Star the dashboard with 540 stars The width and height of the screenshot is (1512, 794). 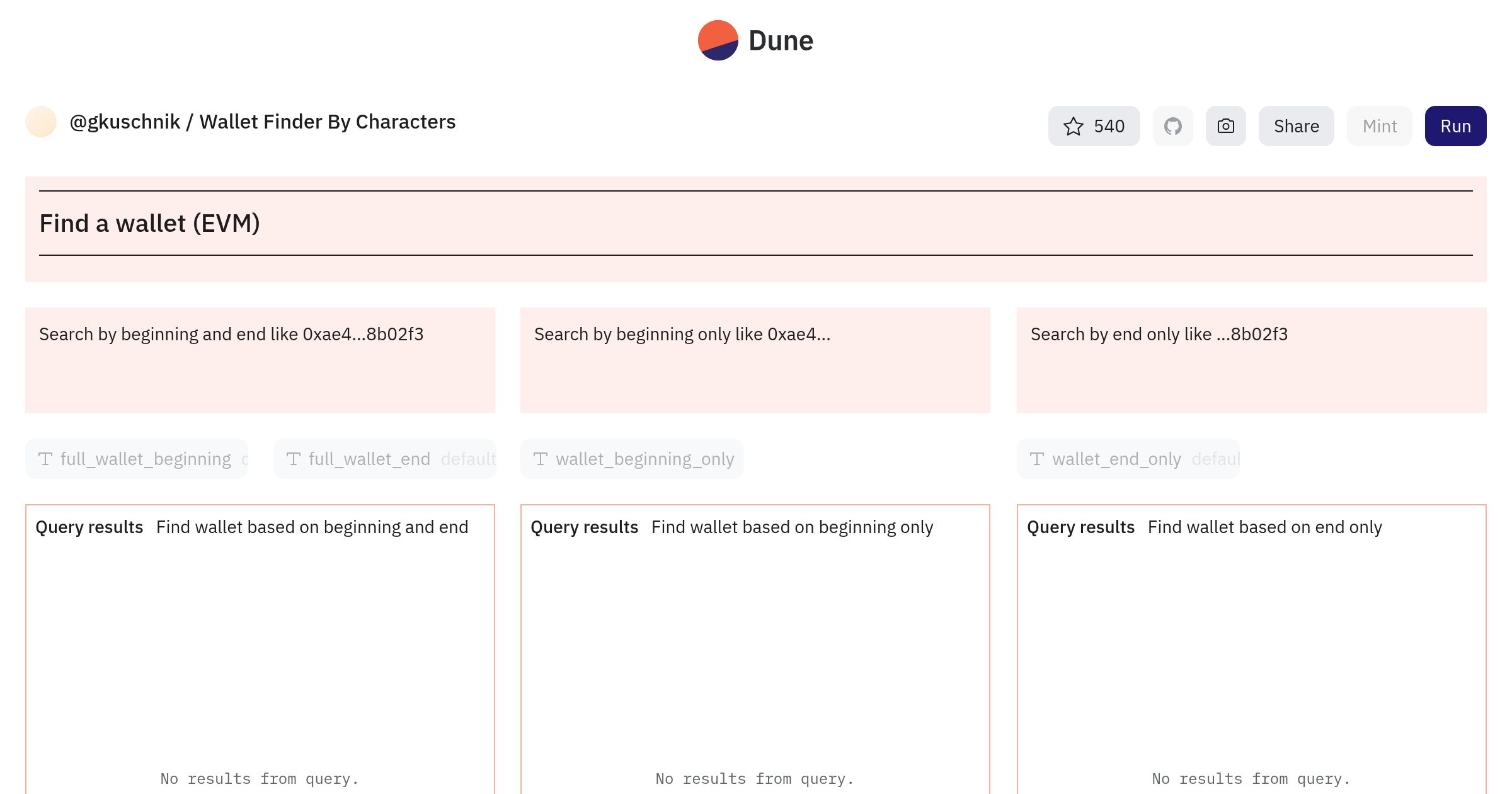1094,126
